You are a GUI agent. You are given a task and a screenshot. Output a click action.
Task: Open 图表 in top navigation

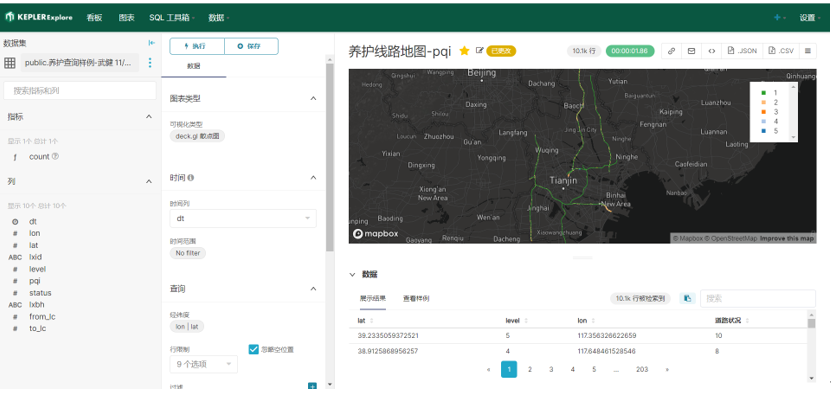pyautogui.click(x=126, y=17)
